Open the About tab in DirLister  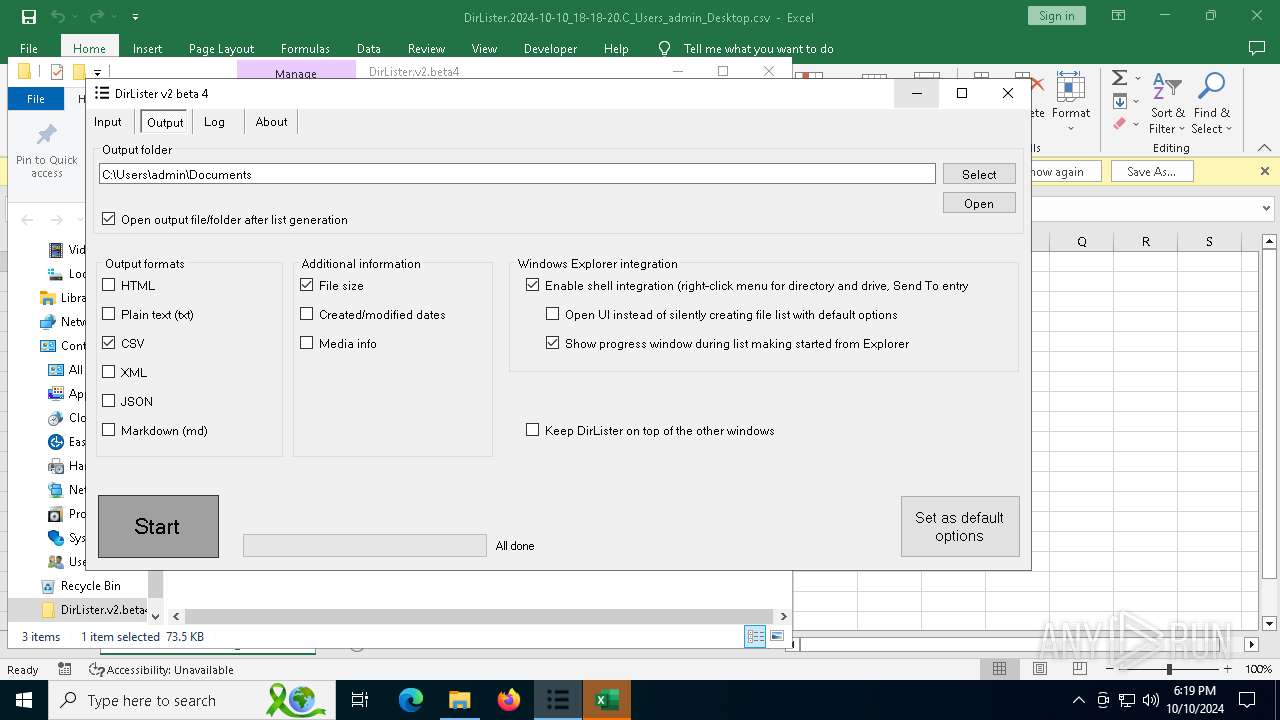pos(271,122)
